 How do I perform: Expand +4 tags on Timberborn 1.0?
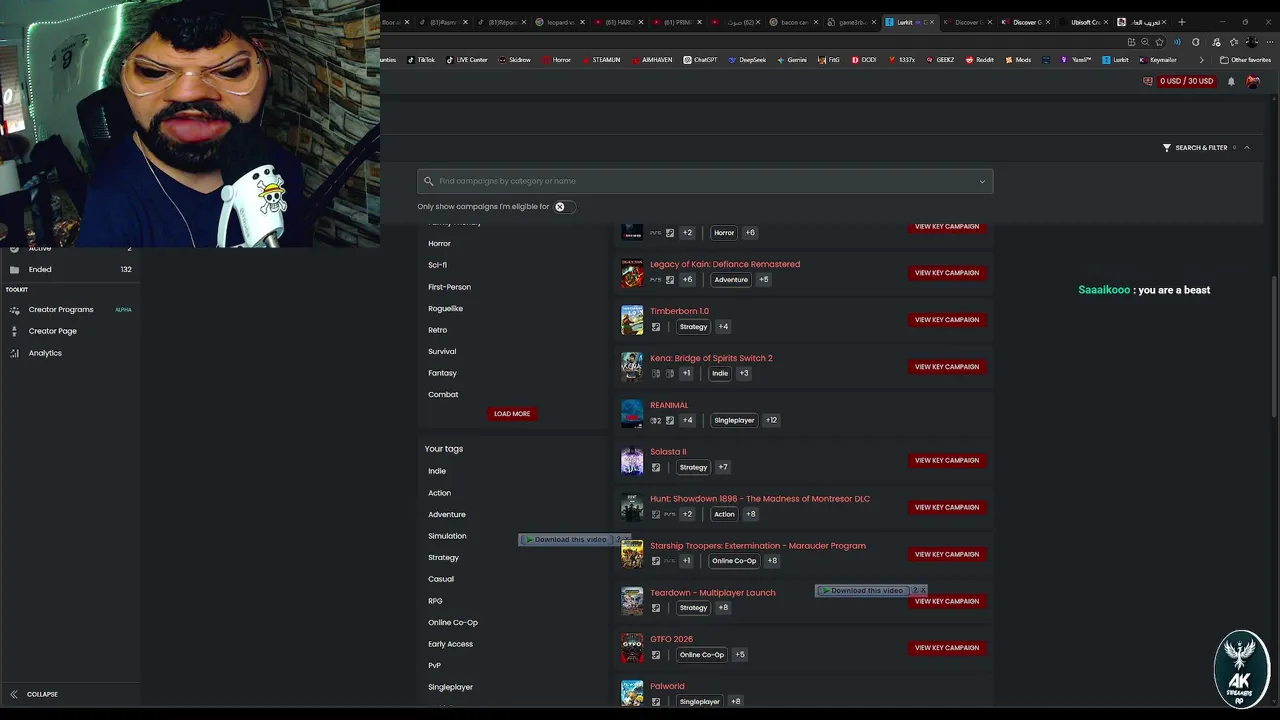pyautogui.click(x=723, y=327)
